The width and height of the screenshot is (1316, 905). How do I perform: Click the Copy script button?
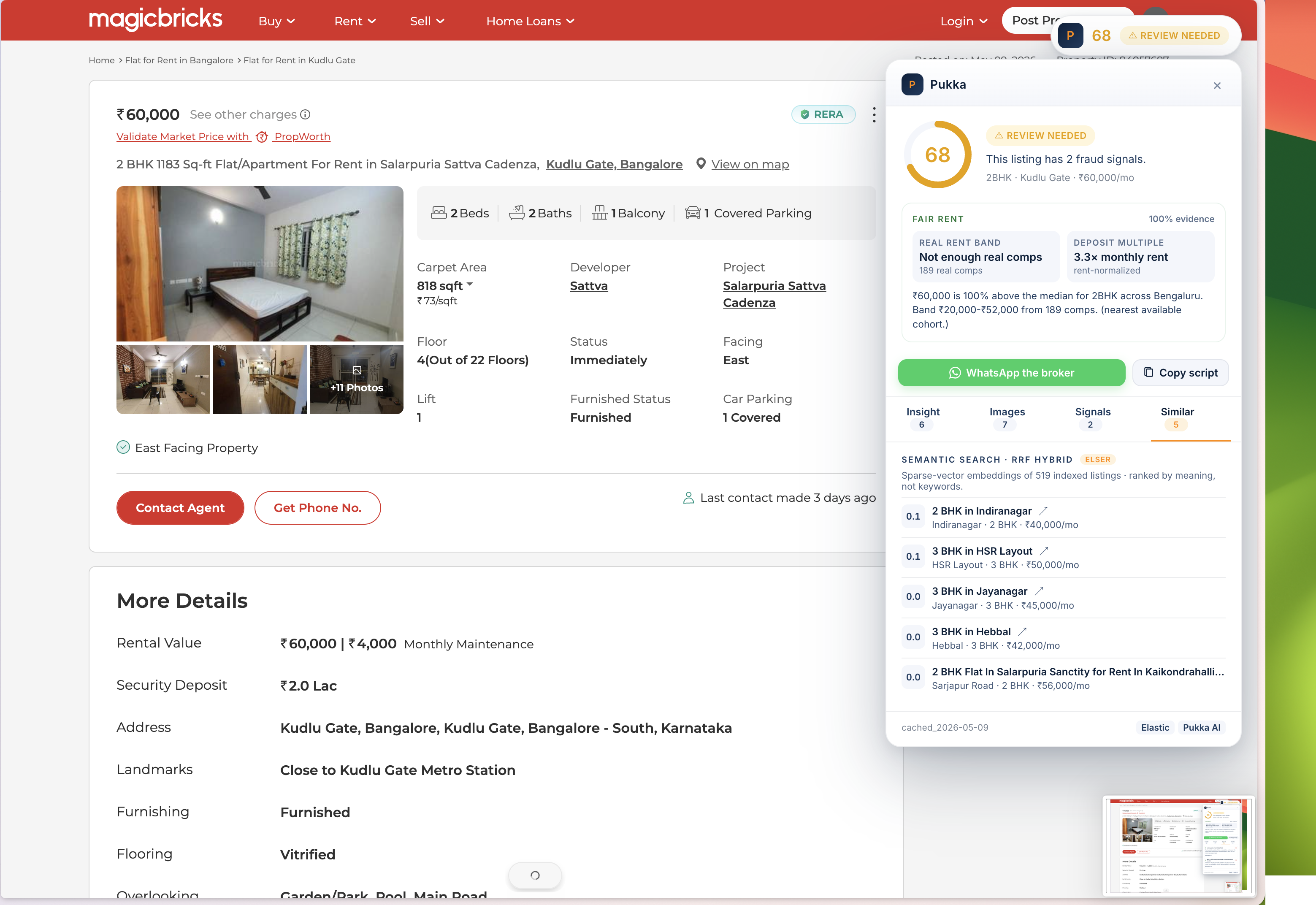pyautogui.click(x=1180, y=373)
